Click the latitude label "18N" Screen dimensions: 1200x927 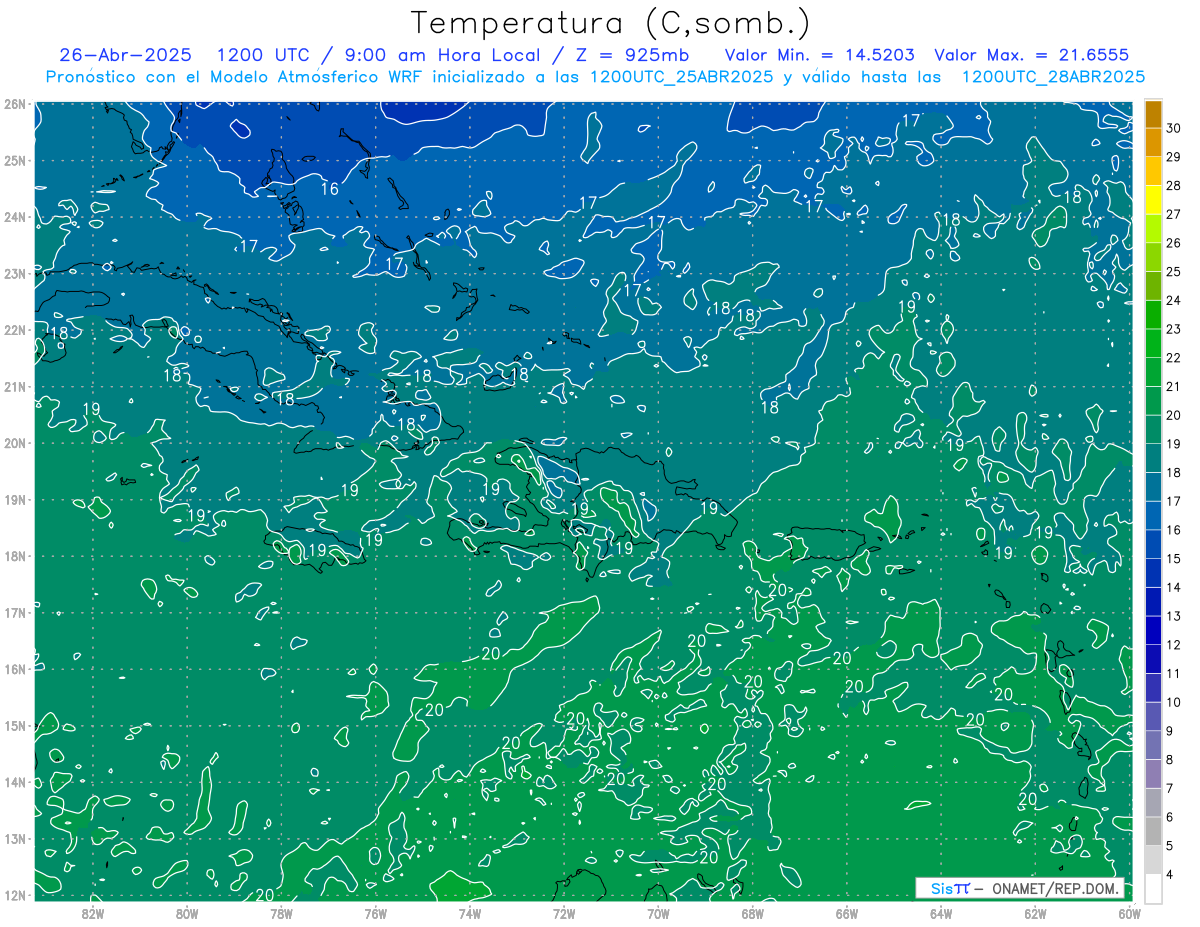pos(16,556)
